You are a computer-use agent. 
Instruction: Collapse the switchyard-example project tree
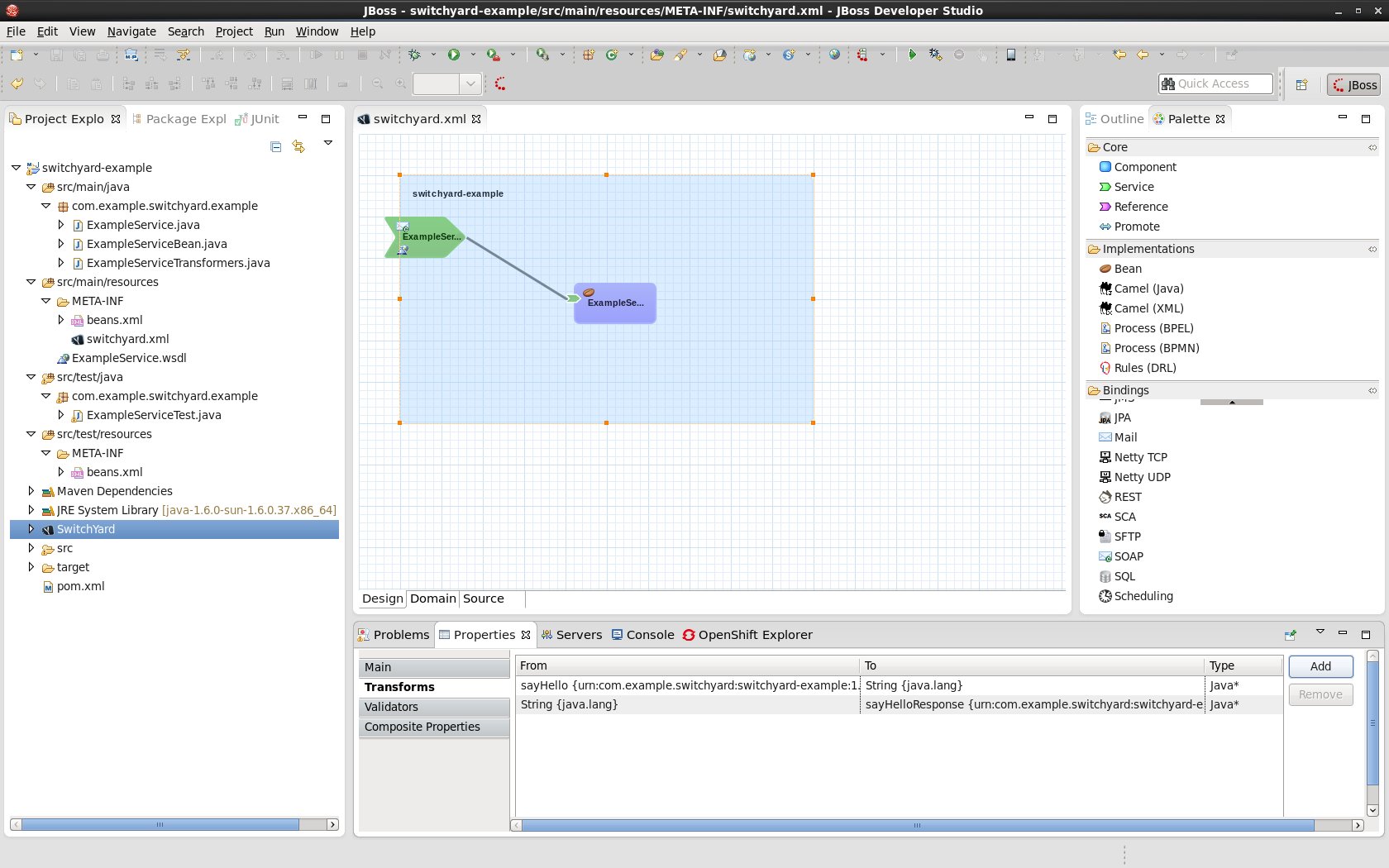(x=16, y=168)
